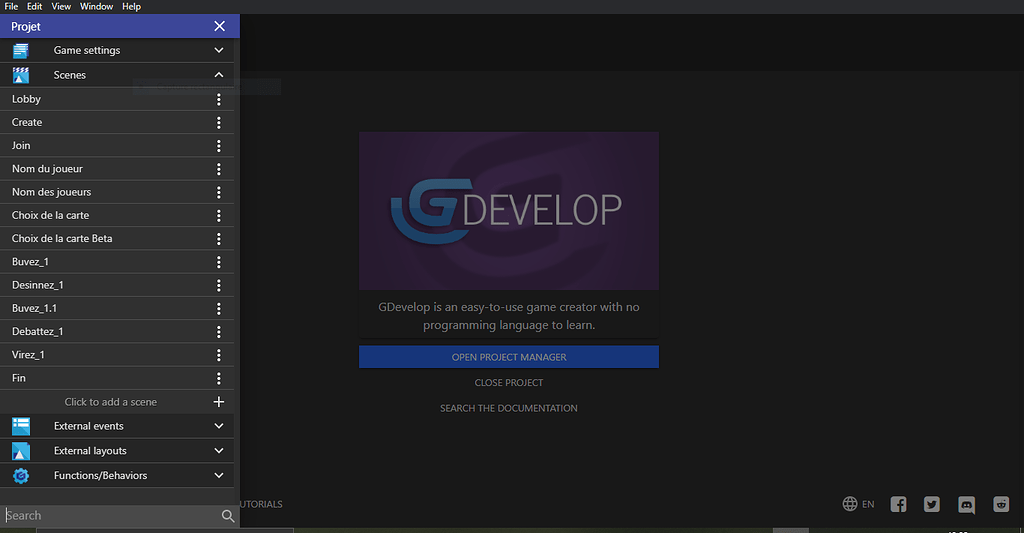1024x533 pixels.
Task: Click the Game settings icon
Action: [x=21, y=50]
